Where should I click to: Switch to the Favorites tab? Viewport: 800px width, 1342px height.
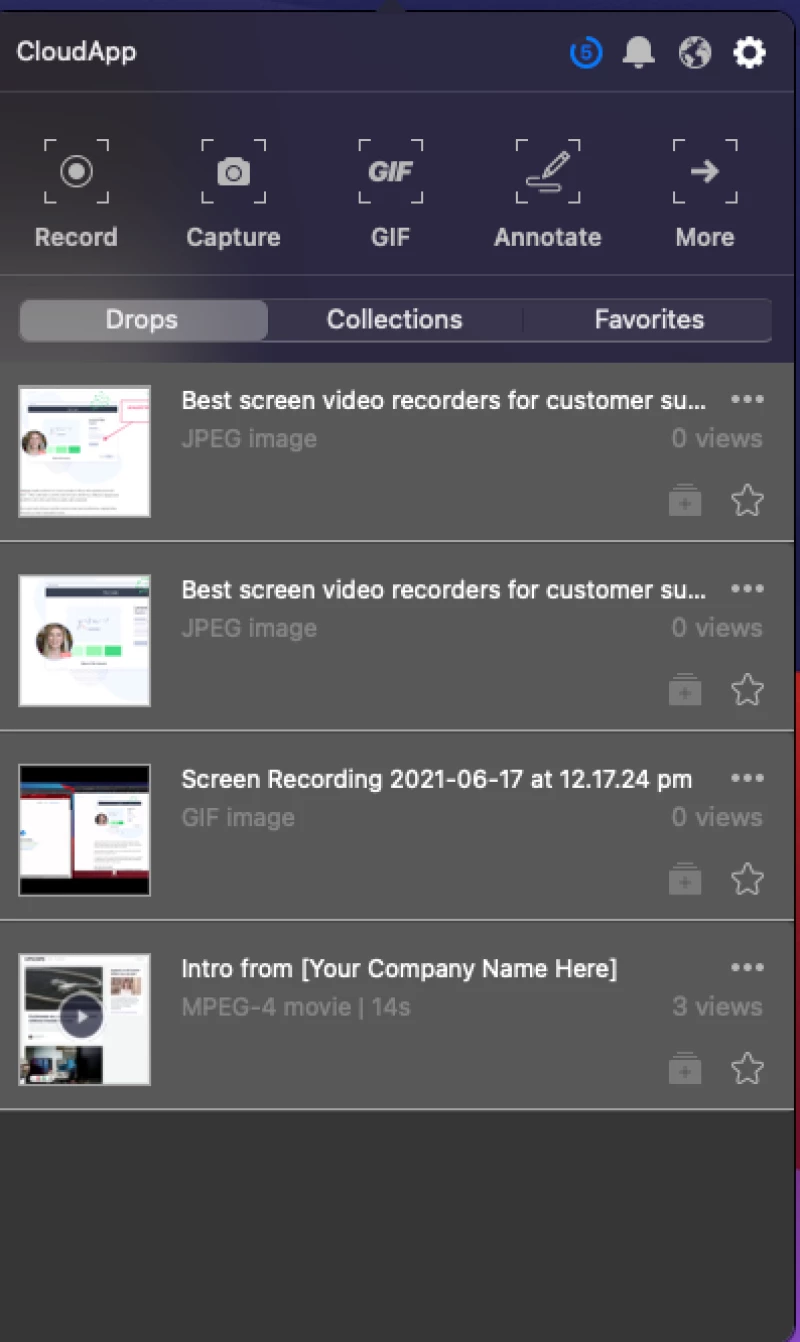point(649,320)
